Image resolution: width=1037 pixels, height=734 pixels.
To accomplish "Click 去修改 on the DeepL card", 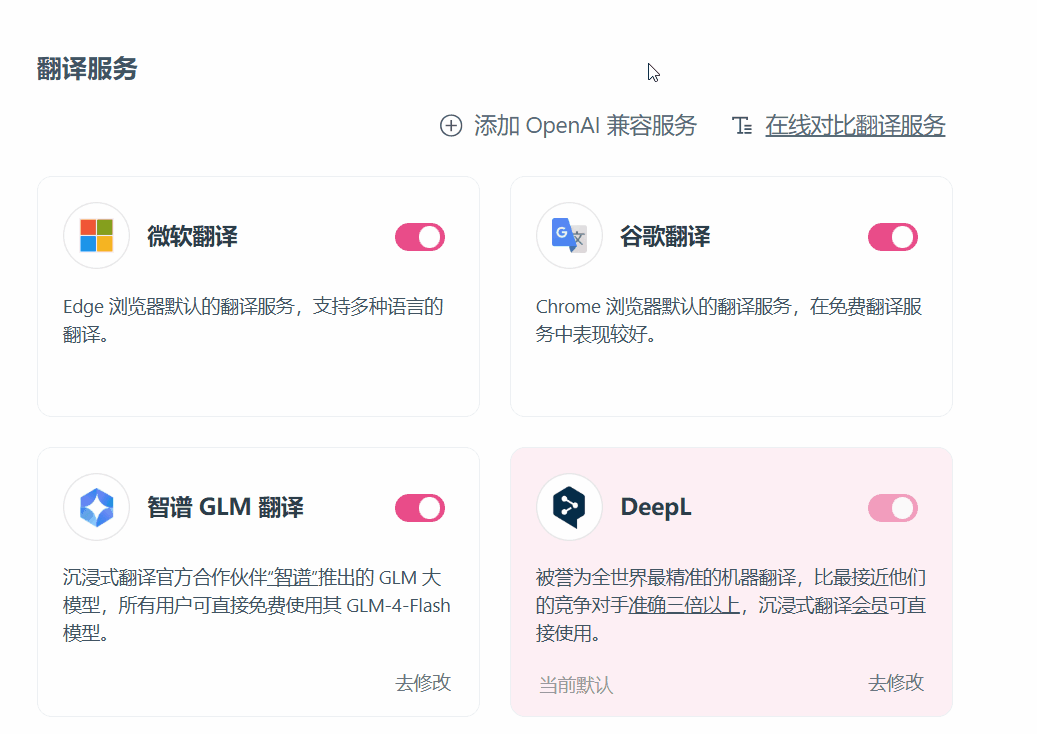I will coord(896,682).
